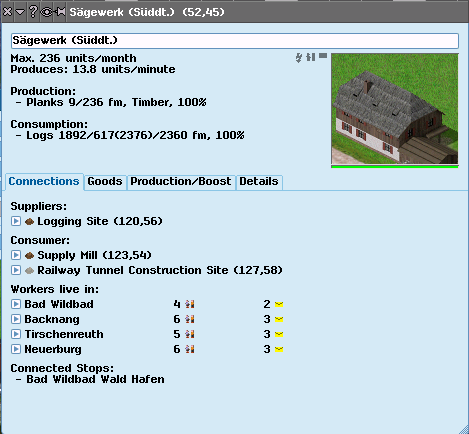Go to Bad Wildbad town arrow button

[x=16, y=304]
